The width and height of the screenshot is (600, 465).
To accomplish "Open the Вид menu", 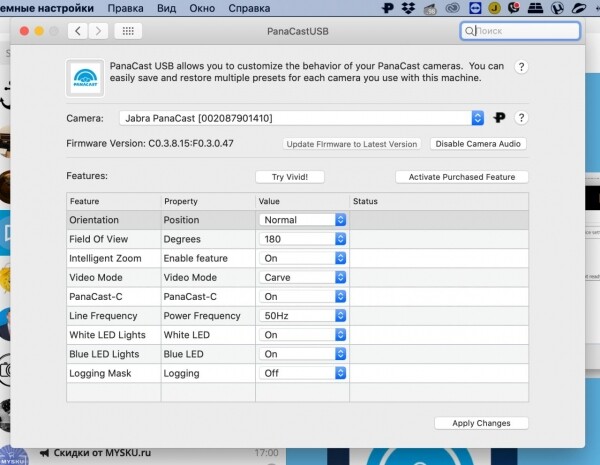I will [168, 7].
